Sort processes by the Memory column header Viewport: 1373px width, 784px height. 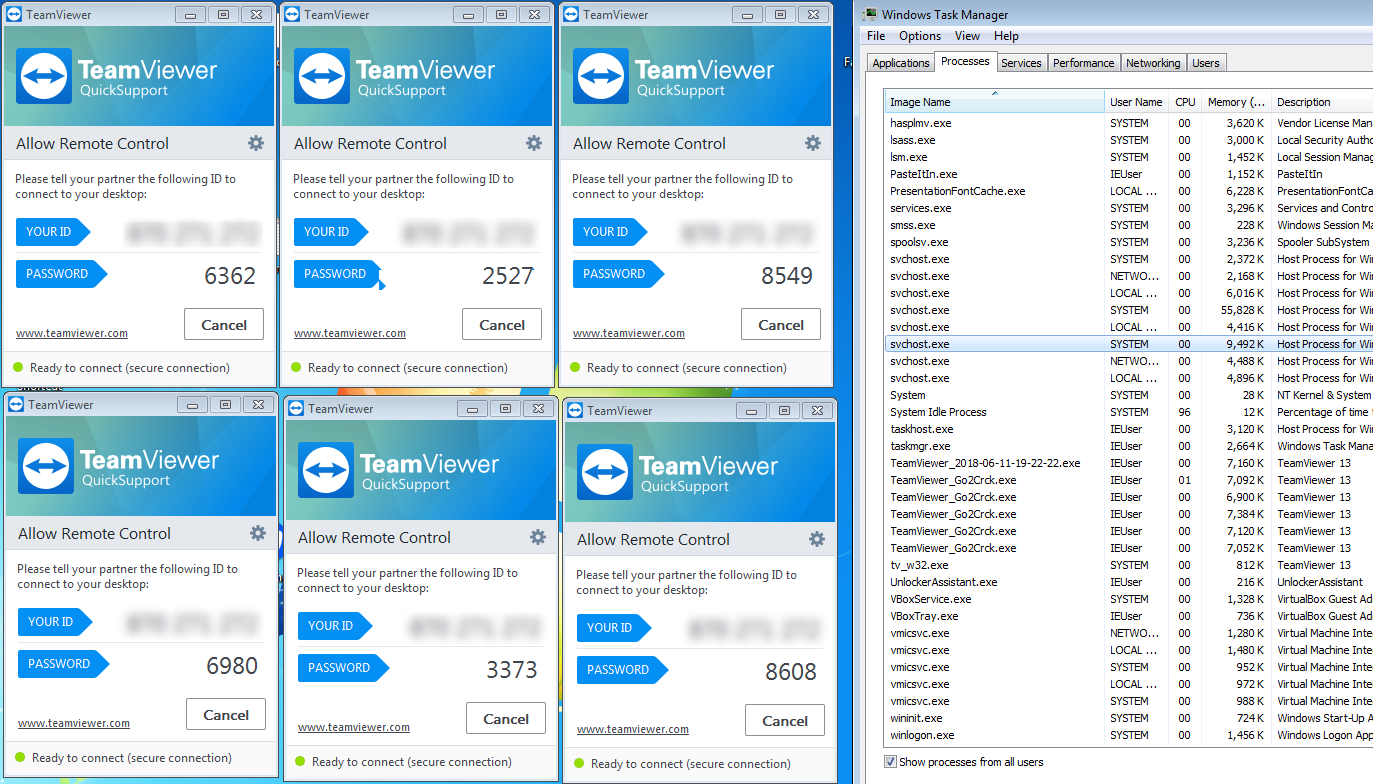point(1236,102)
